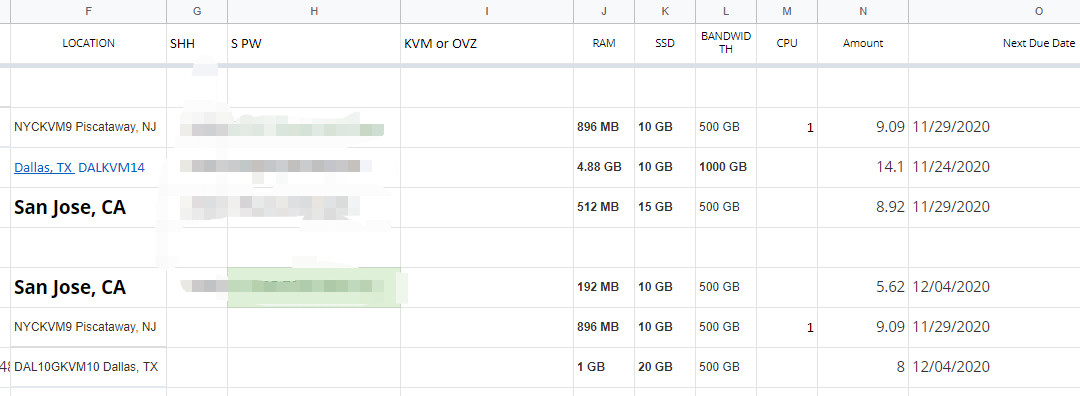This screenshot has width=1080, height=396.
Task: Select 500 GB bandwidth in the 1 GB row
Action: pyautogui.click(x=726, y=367)
